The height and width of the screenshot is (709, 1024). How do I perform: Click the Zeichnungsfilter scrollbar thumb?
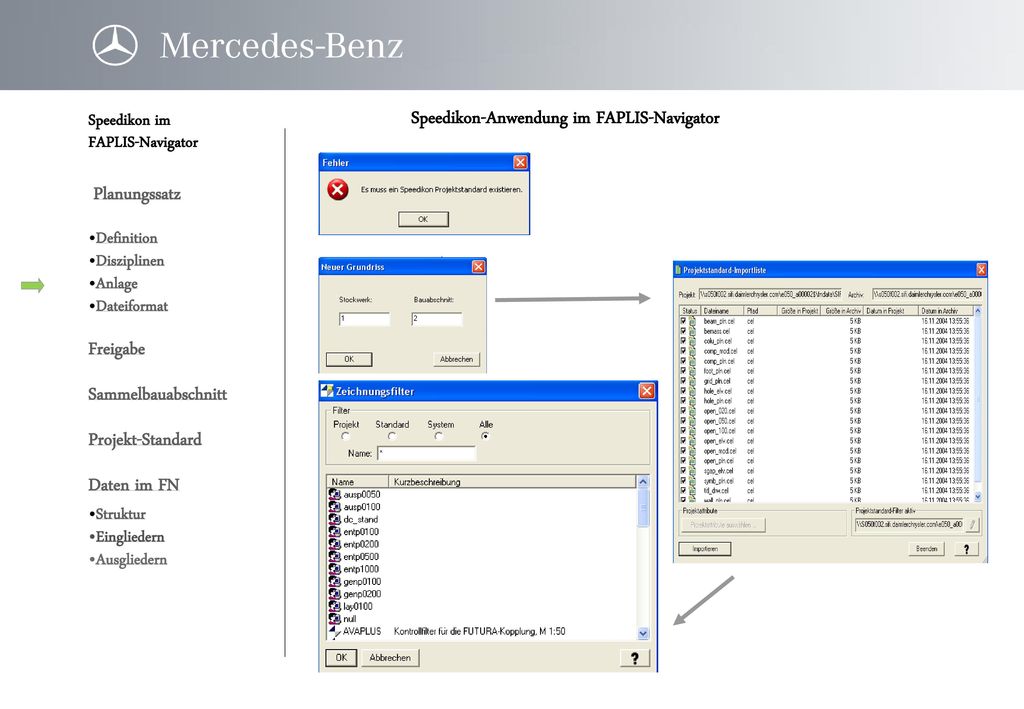(x=643, y=507)
